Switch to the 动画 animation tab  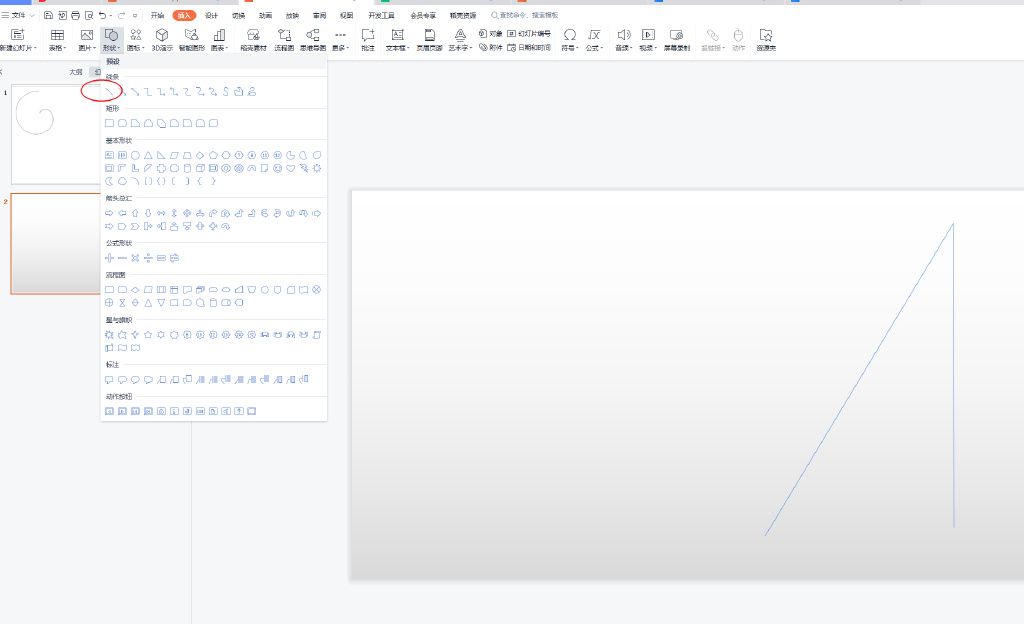[x=265, y=15]
